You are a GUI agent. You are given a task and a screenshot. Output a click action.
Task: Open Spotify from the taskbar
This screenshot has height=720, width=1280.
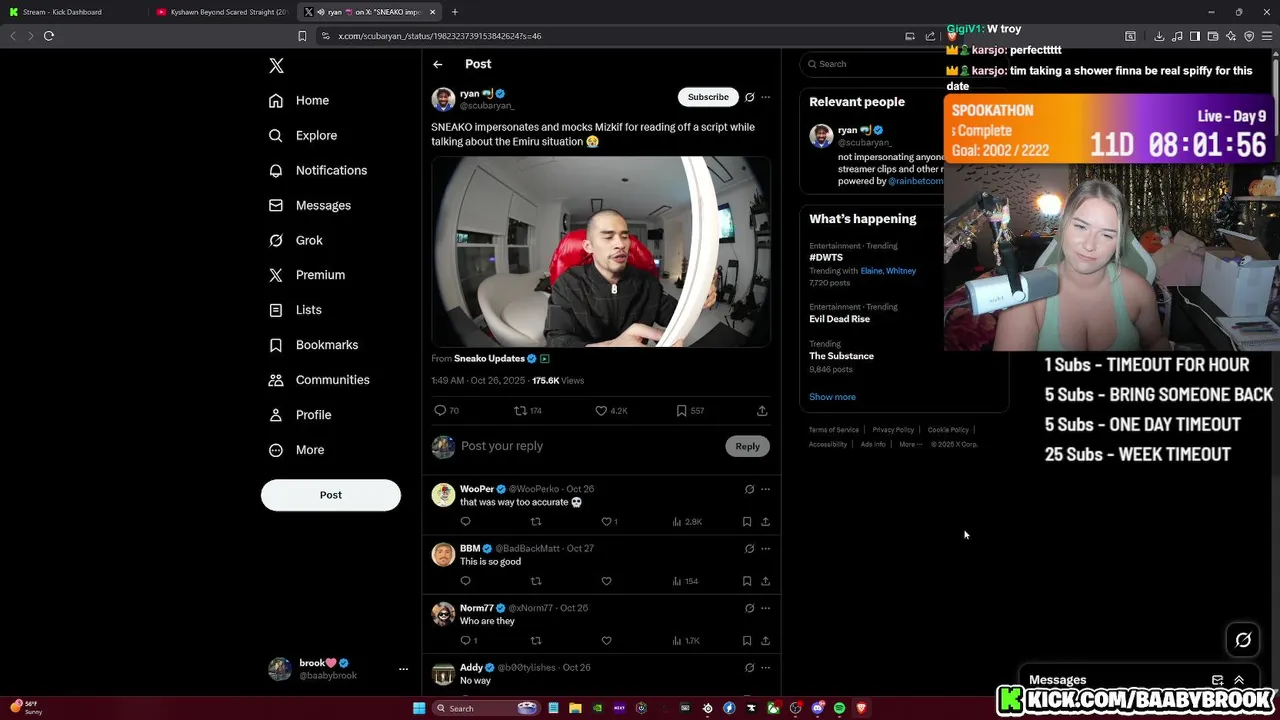pyautogui.click(x=839, y=708)
